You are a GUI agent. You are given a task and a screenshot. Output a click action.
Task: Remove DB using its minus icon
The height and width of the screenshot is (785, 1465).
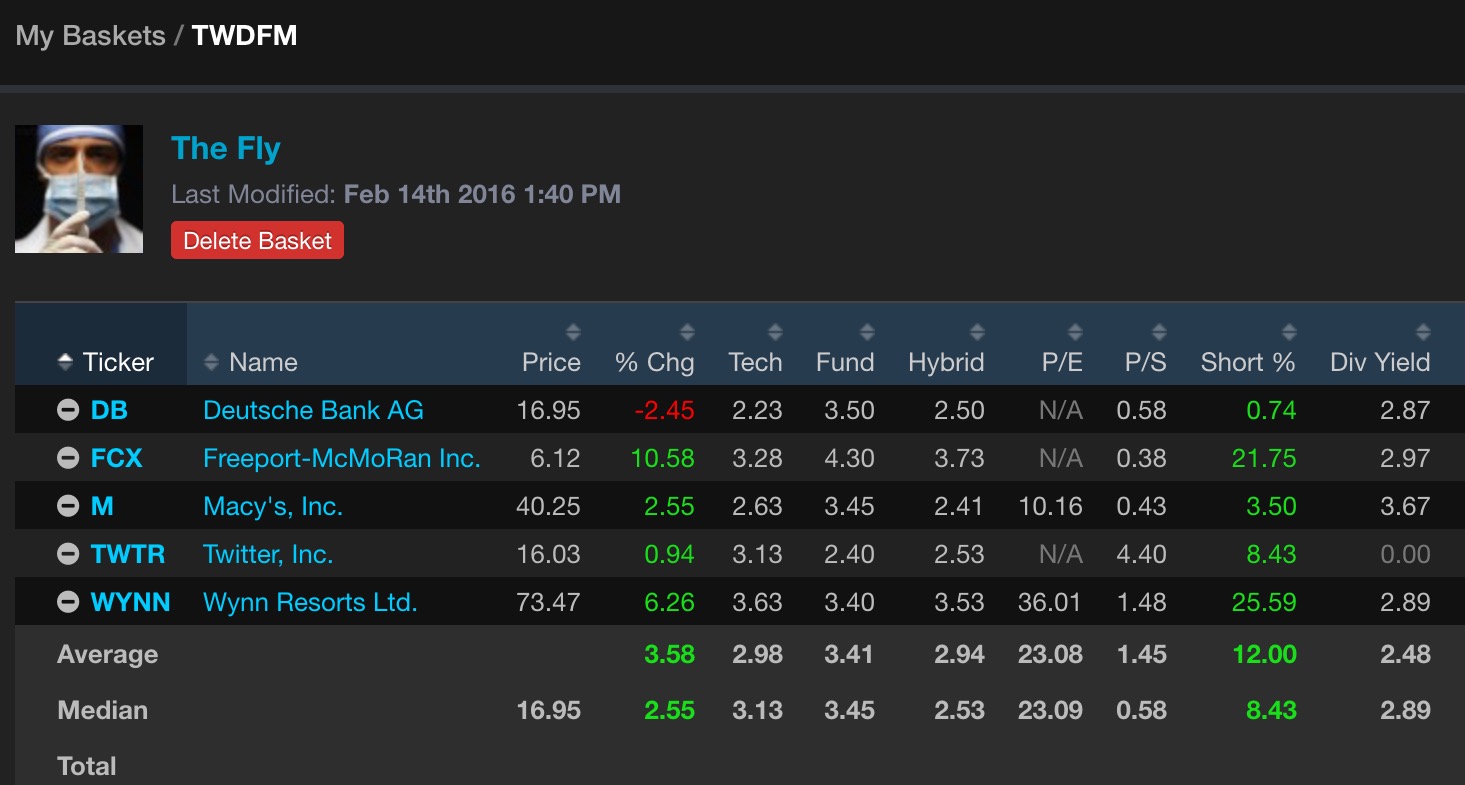click(x=68, y=410)
